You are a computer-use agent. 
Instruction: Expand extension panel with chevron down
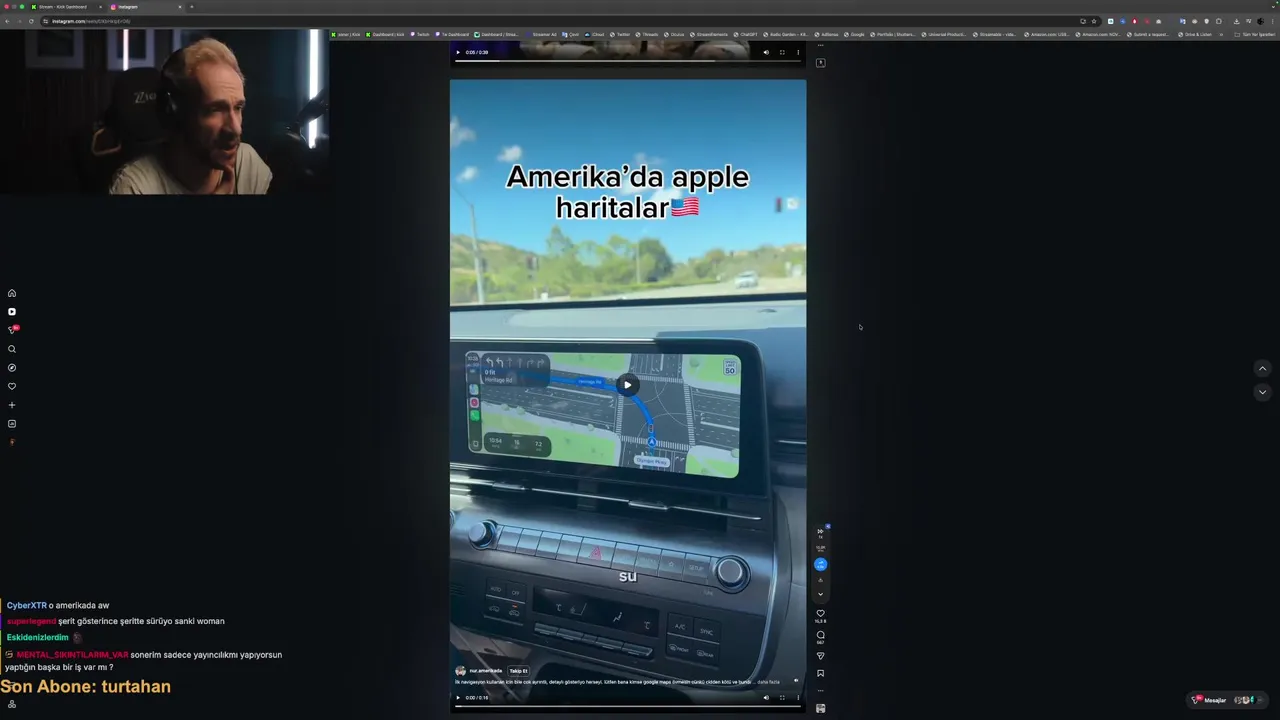(x=820, y=594)
